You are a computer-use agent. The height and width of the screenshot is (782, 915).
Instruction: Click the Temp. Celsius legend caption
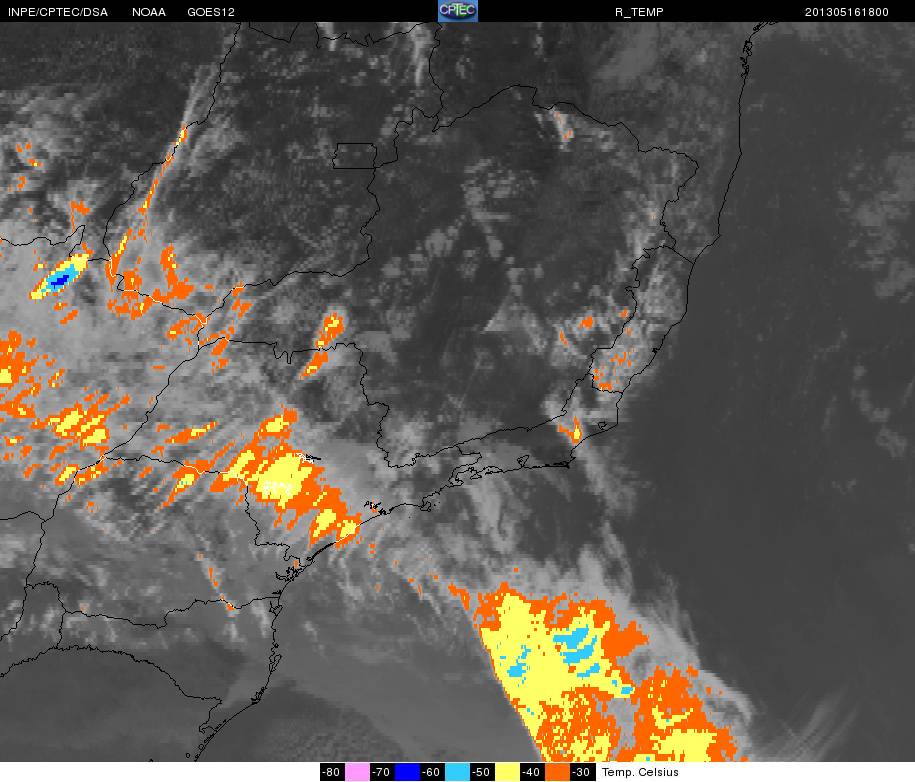640,772
